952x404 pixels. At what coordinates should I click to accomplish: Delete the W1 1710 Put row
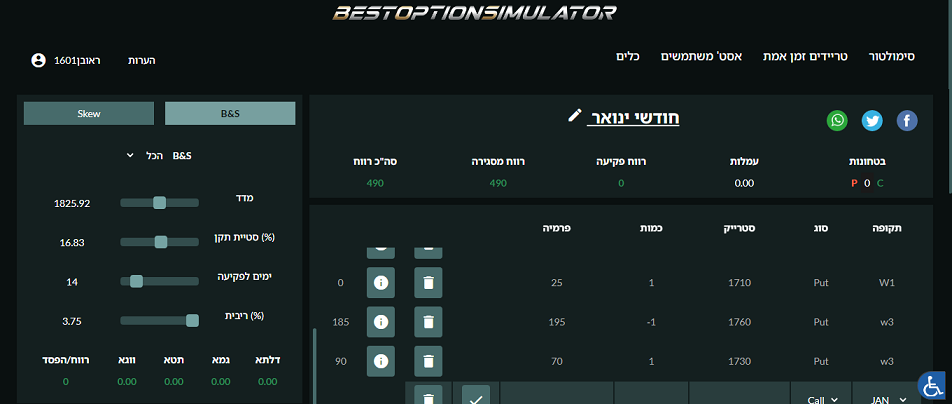(428, 283)
